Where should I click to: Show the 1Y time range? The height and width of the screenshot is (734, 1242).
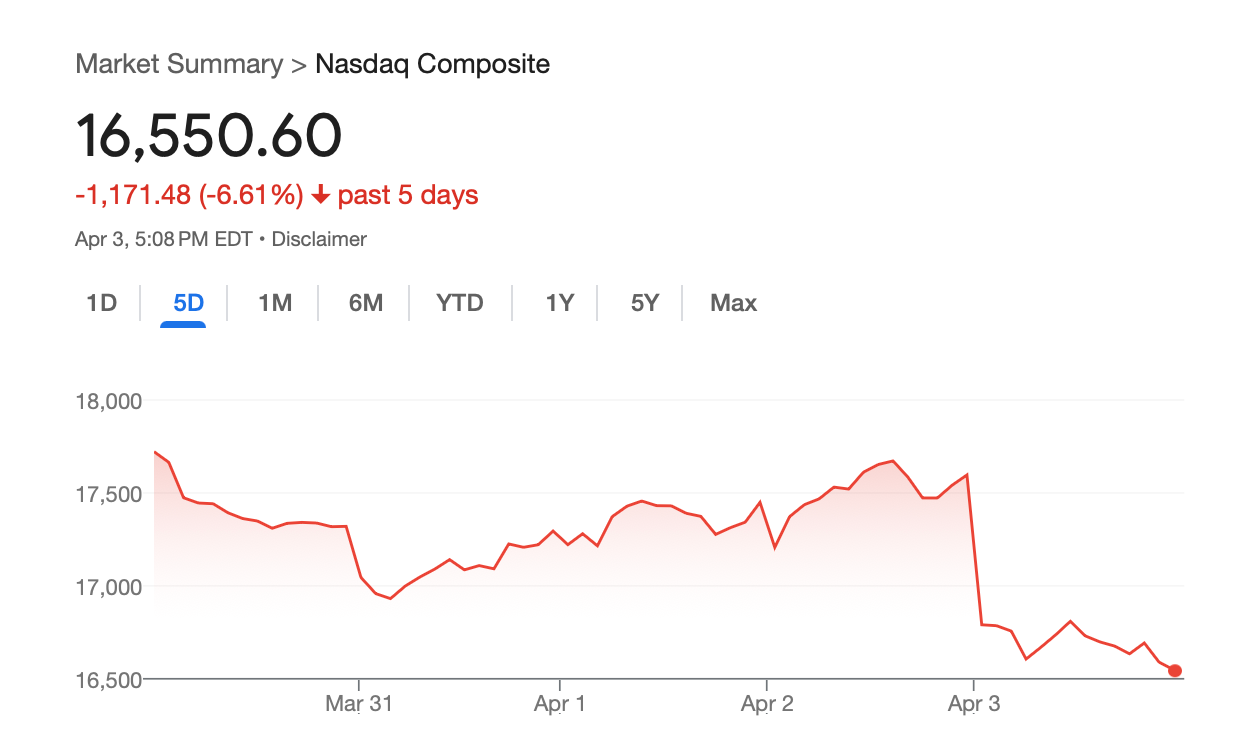coord(556,302)
